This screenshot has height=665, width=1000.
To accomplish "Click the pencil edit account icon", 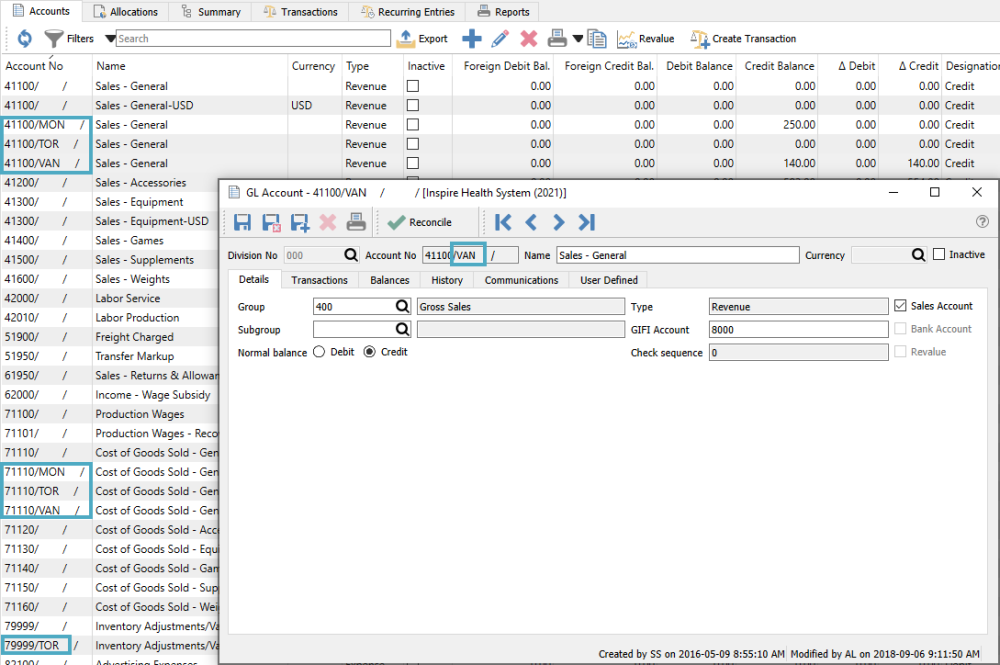I will click(501, 39).
